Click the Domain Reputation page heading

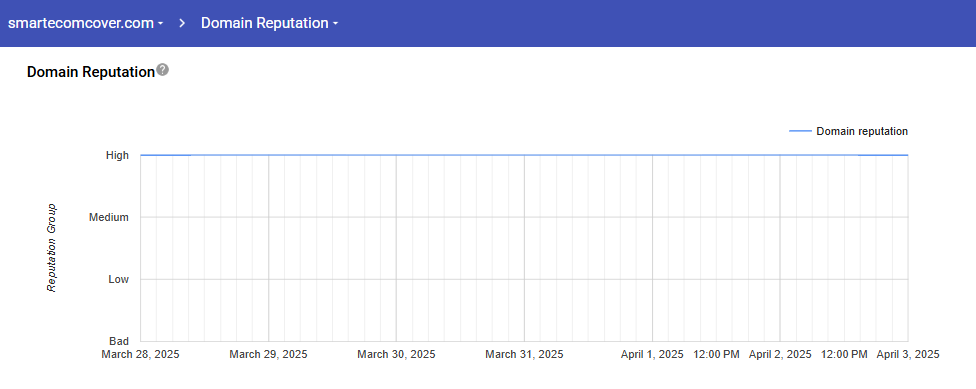tap(90, 72)
